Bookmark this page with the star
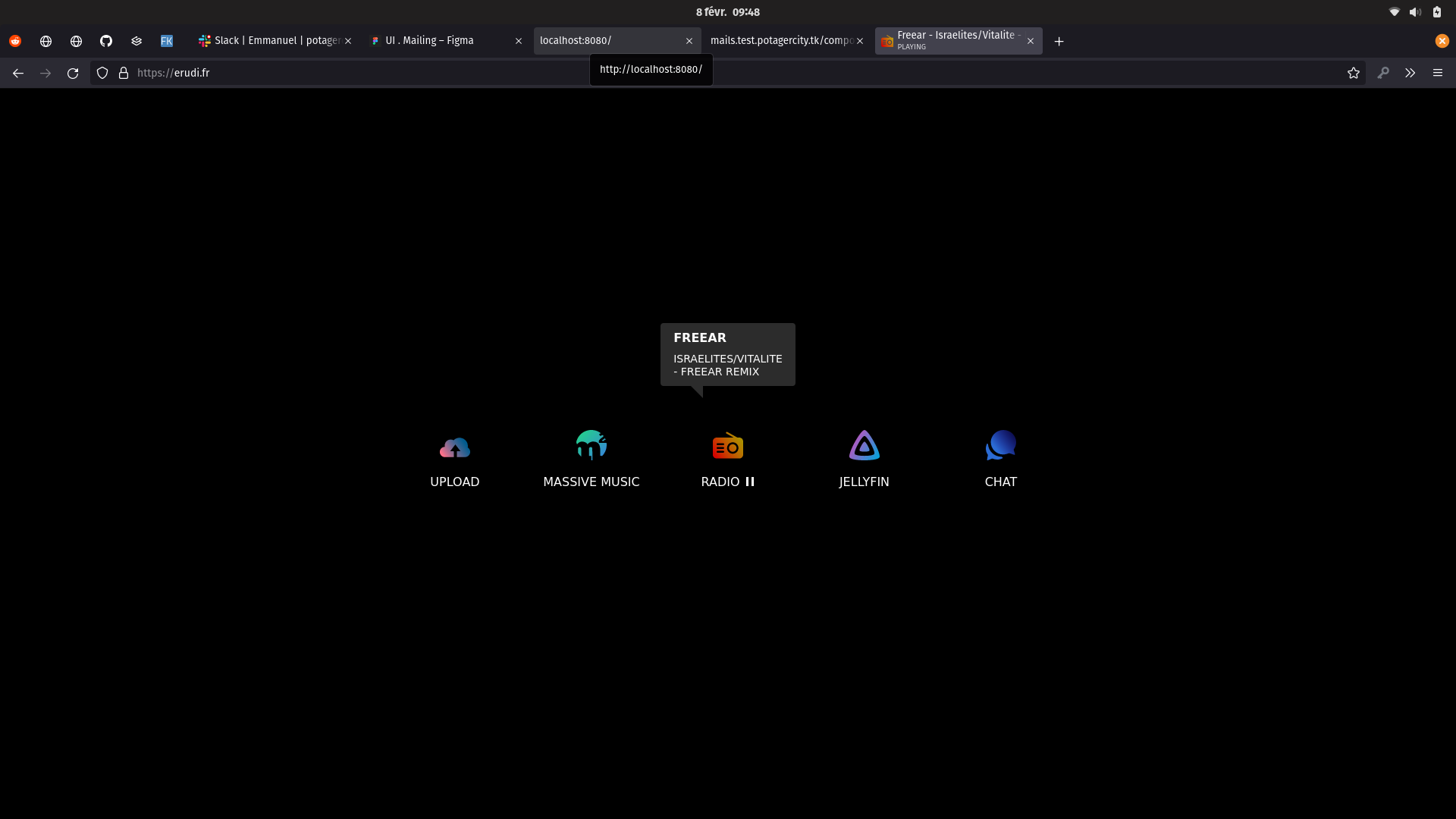Image resolution: width=1456 pixels, height=819 pixels. [1353, 73]
